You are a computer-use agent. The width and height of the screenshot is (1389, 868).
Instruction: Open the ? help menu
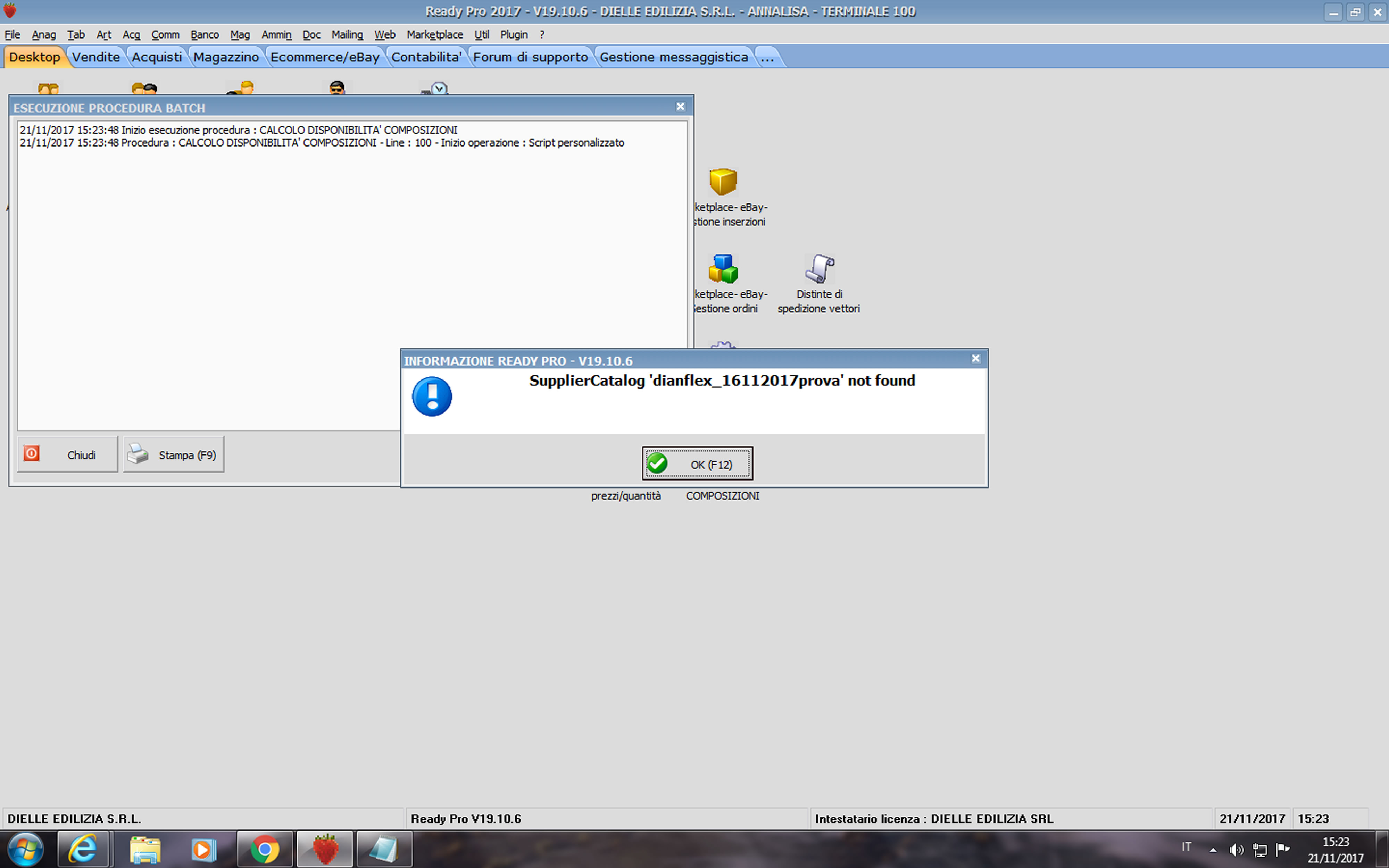[542, 34]
